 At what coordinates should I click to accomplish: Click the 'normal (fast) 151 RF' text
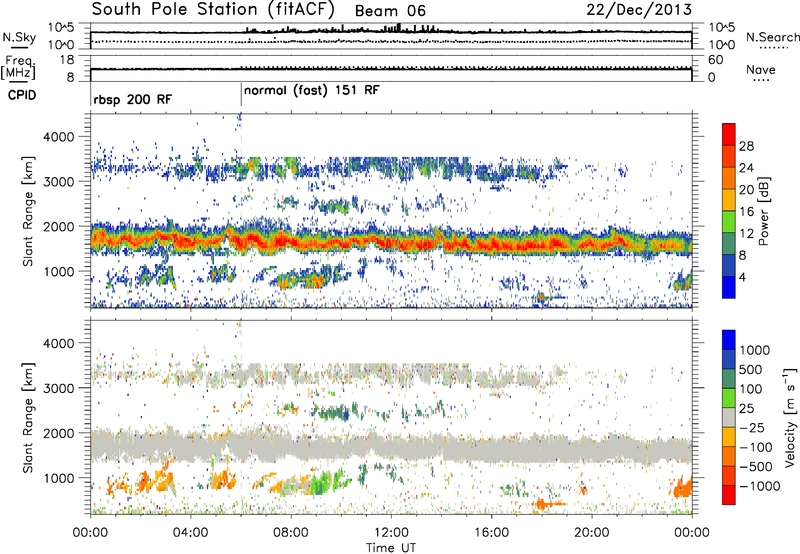[312, 91]
